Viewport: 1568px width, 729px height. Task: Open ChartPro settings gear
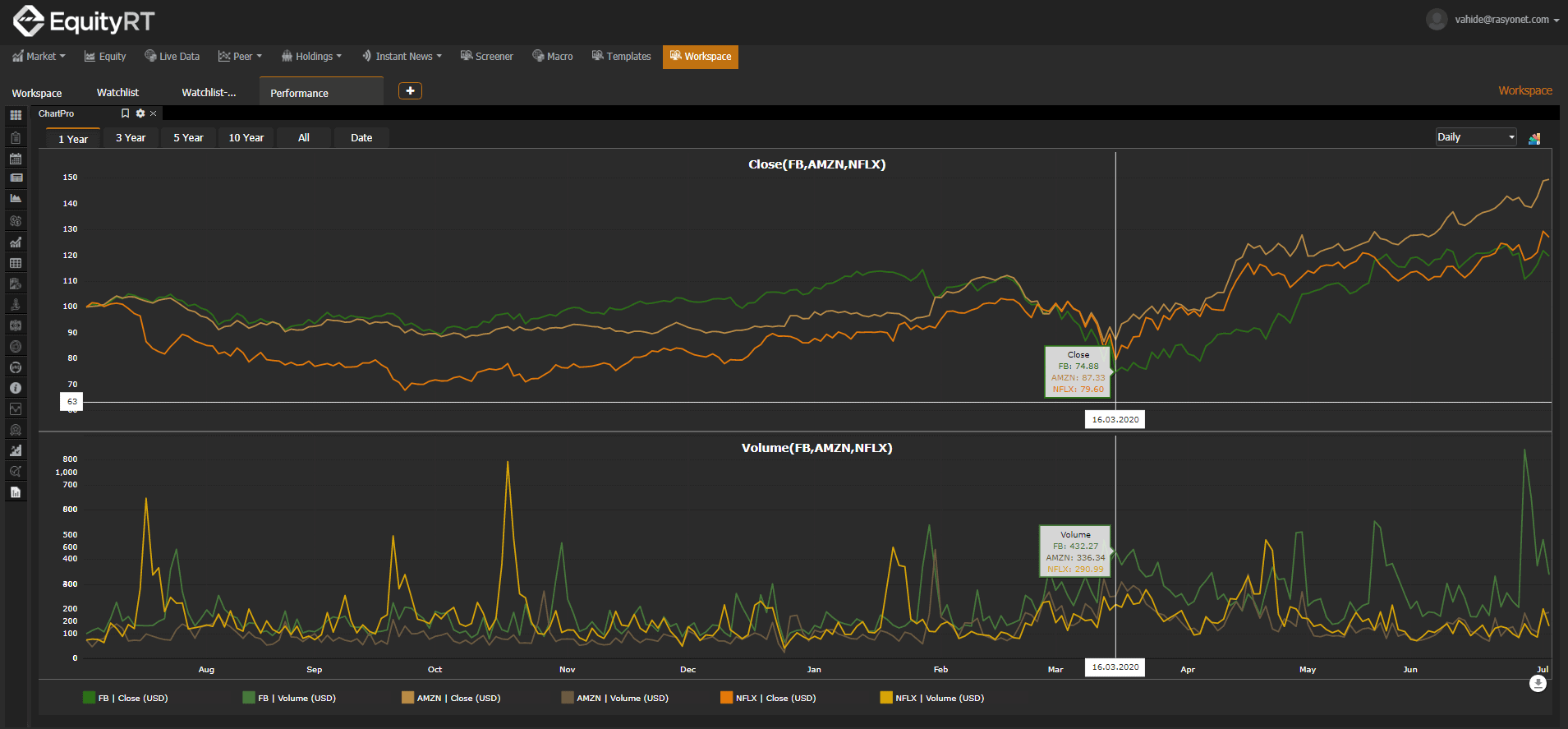coord(140,113)
